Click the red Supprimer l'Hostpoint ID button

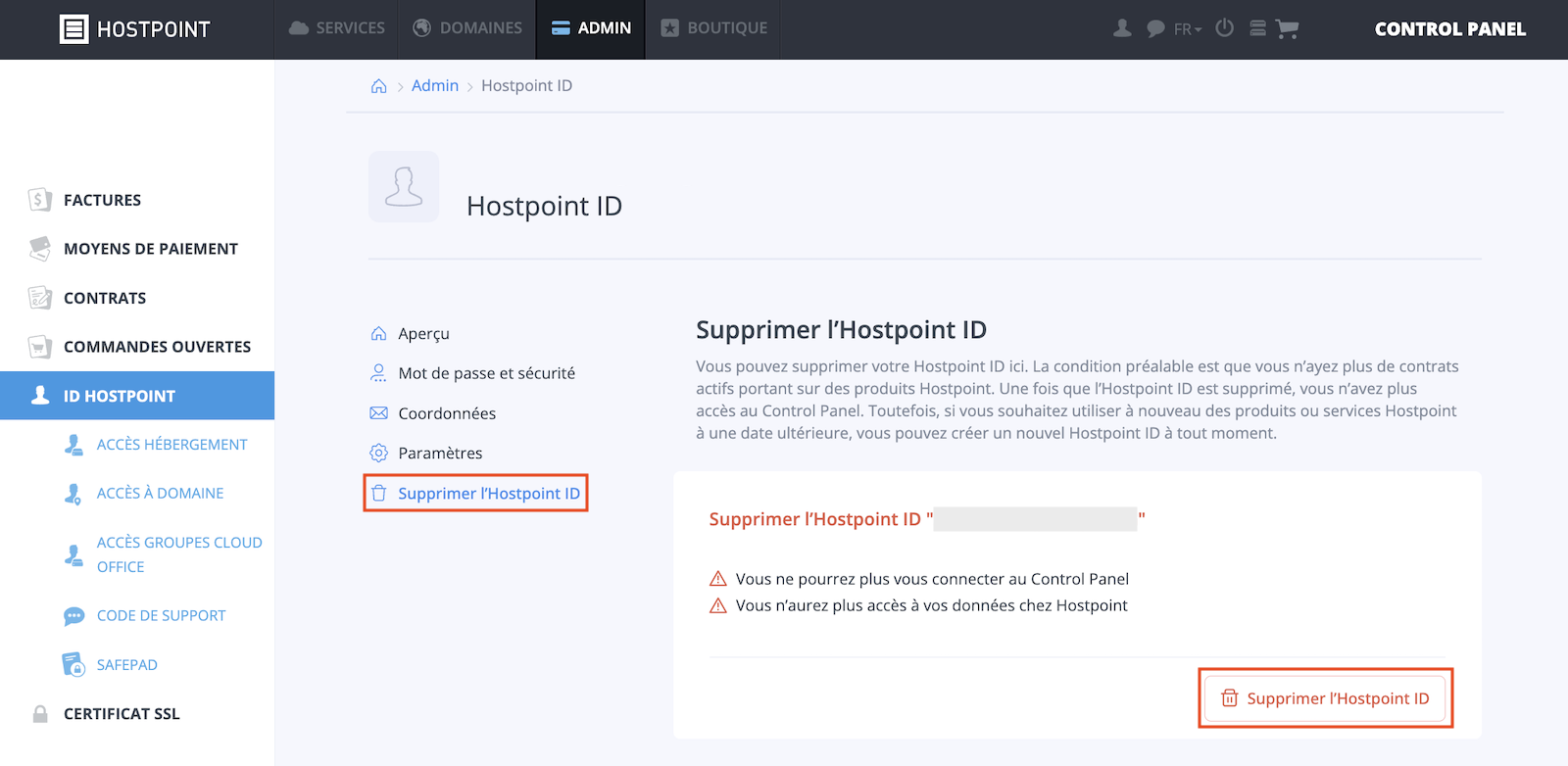[1325, 698]
